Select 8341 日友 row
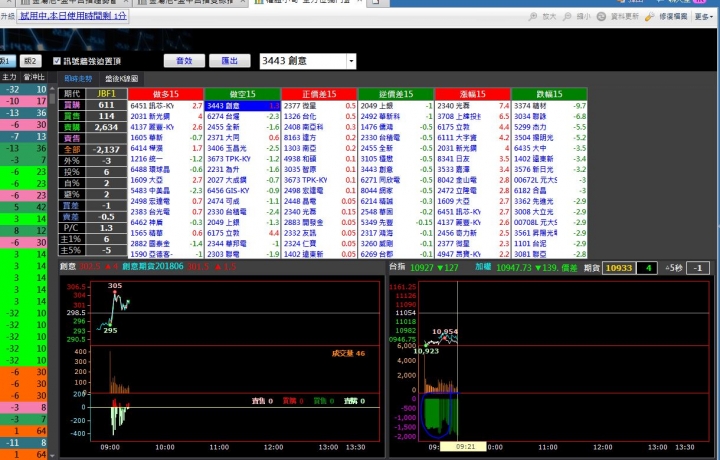 pos(472,158)
